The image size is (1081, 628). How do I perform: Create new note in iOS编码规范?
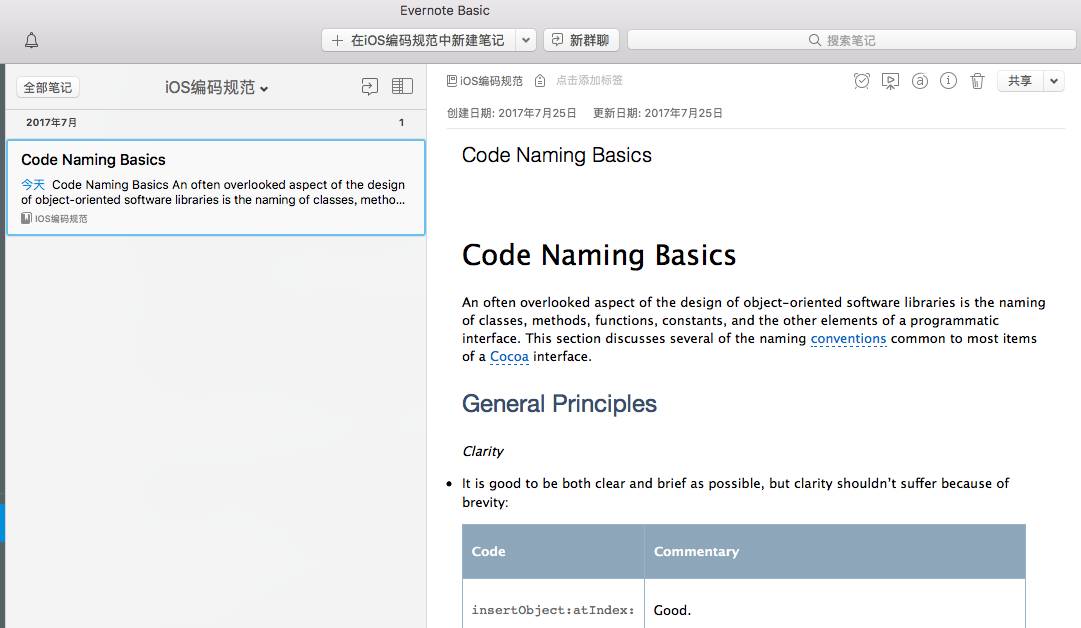pos(419,40)
